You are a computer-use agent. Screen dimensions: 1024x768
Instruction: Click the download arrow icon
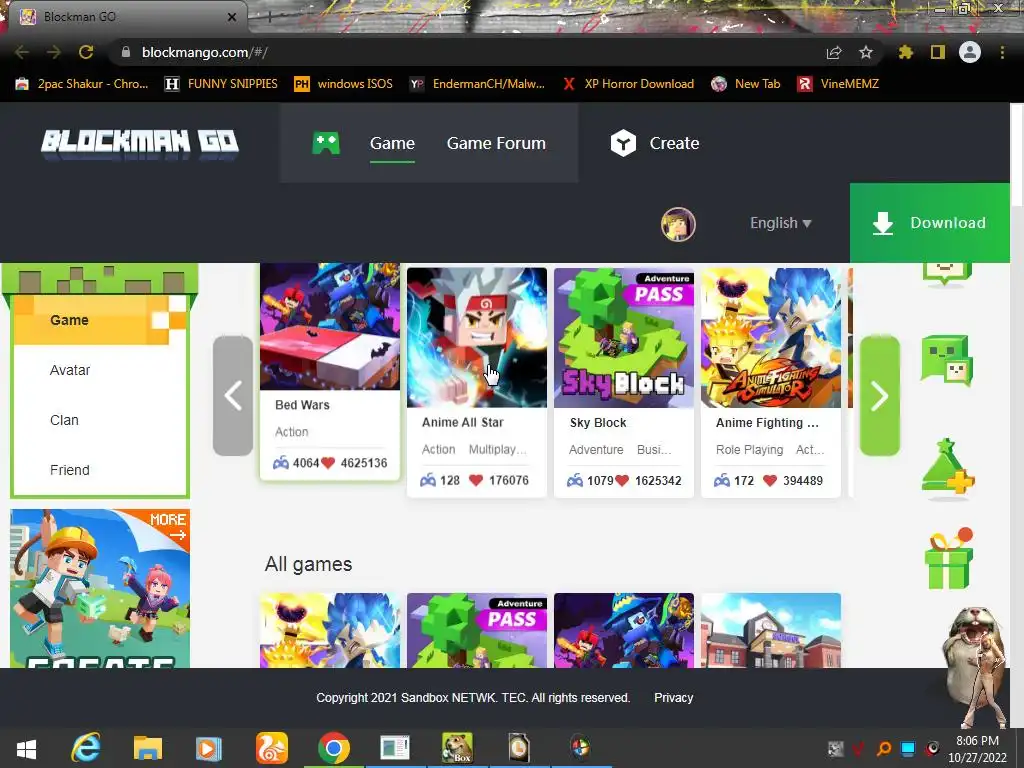pos(883,223)
